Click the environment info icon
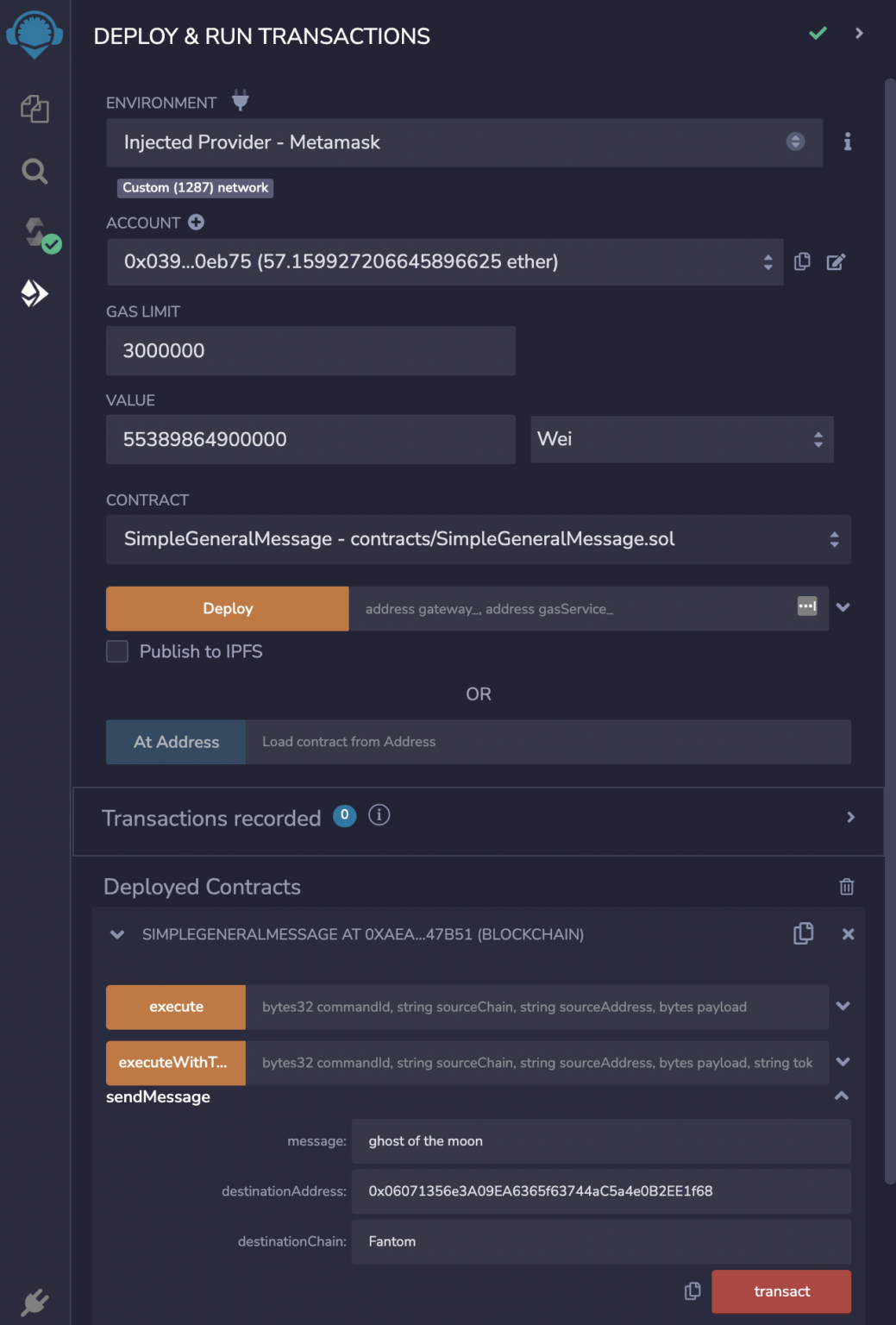The width and height of the screenshot is (896, 1325). [x=848, y=141]
